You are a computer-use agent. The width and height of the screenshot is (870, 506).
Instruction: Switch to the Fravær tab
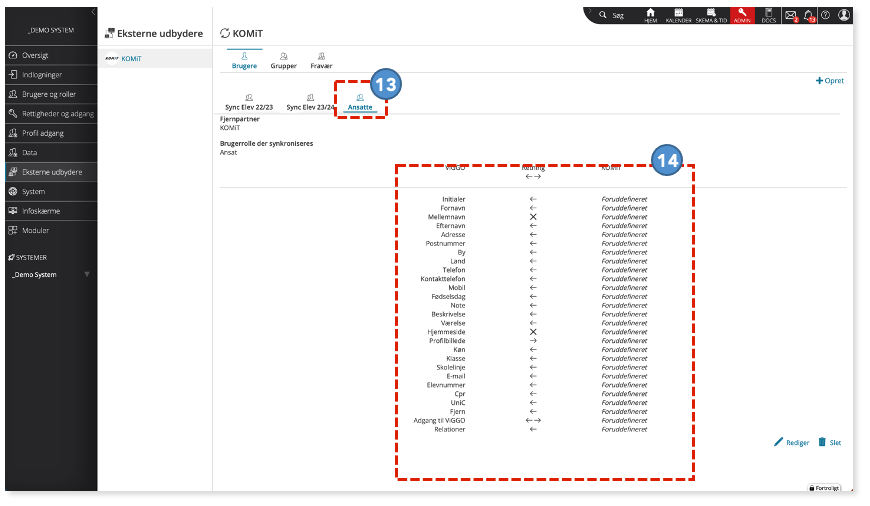tap(321, 60)
